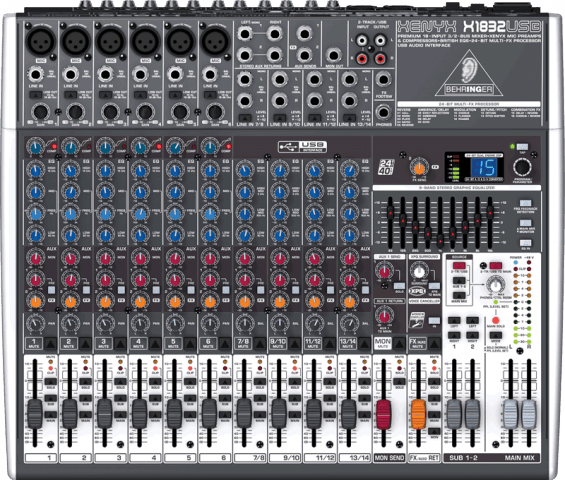Click the channel 5 PAN knob
This screenshot has width=565, height=480.
[175, 323]
